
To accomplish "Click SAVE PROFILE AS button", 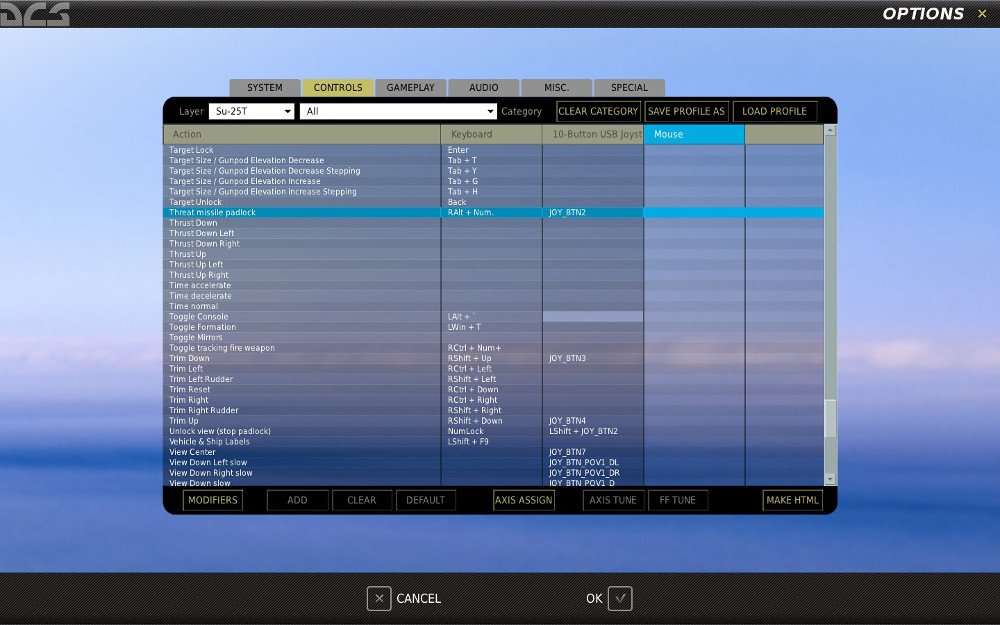I will (x=686, y=111).
